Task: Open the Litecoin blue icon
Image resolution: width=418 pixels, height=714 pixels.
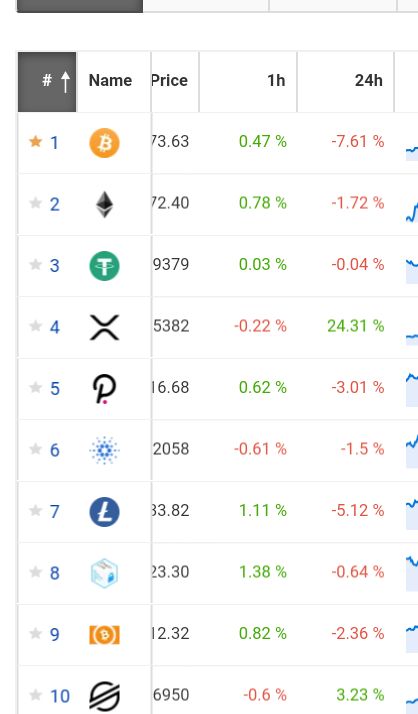Action: 104,512
